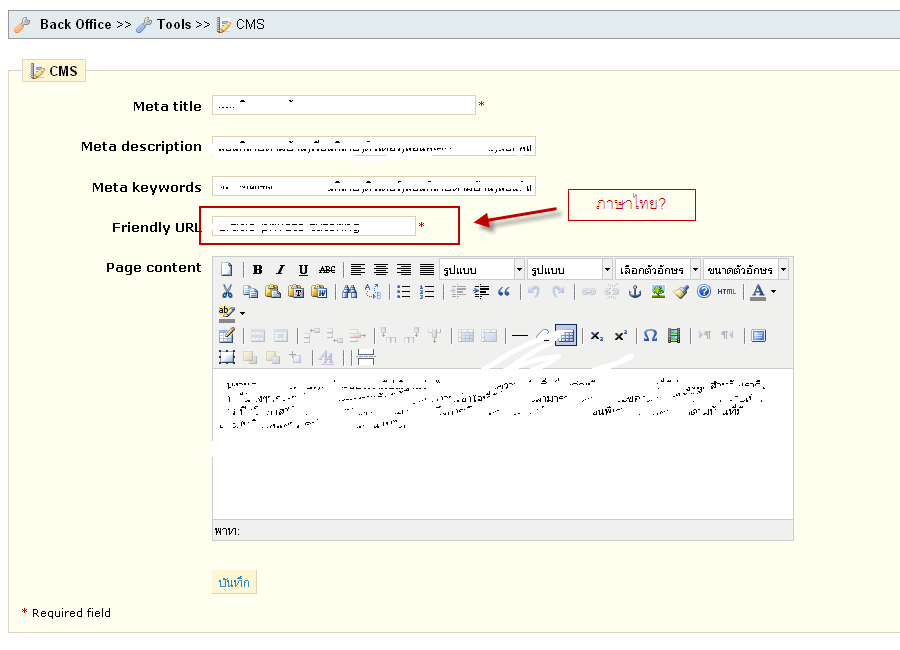Remove link using unlink icon
The width and height of the screenshot is (900, 650).
click(x=611, y=292)
